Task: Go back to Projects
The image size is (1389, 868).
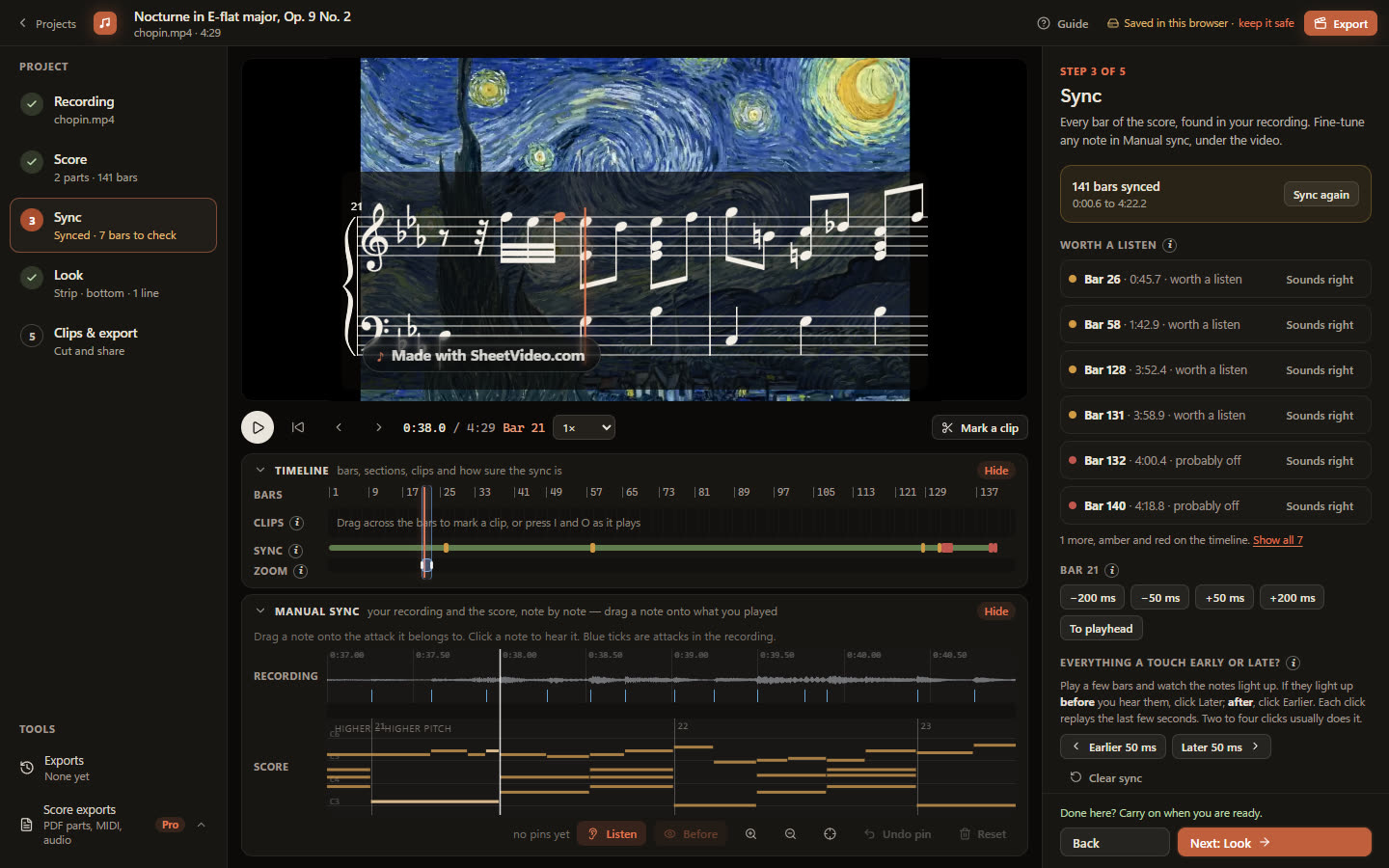Action: (x=47, y=23)
